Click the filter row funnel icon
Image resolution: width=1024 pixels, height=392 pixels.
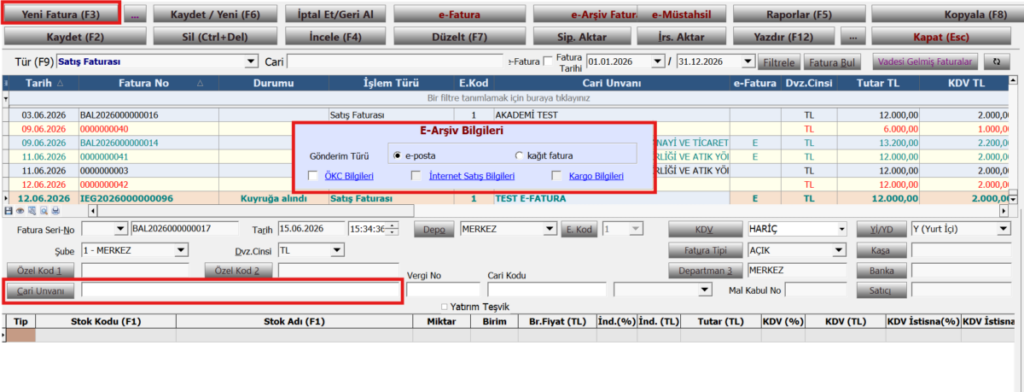pos(7,98)
